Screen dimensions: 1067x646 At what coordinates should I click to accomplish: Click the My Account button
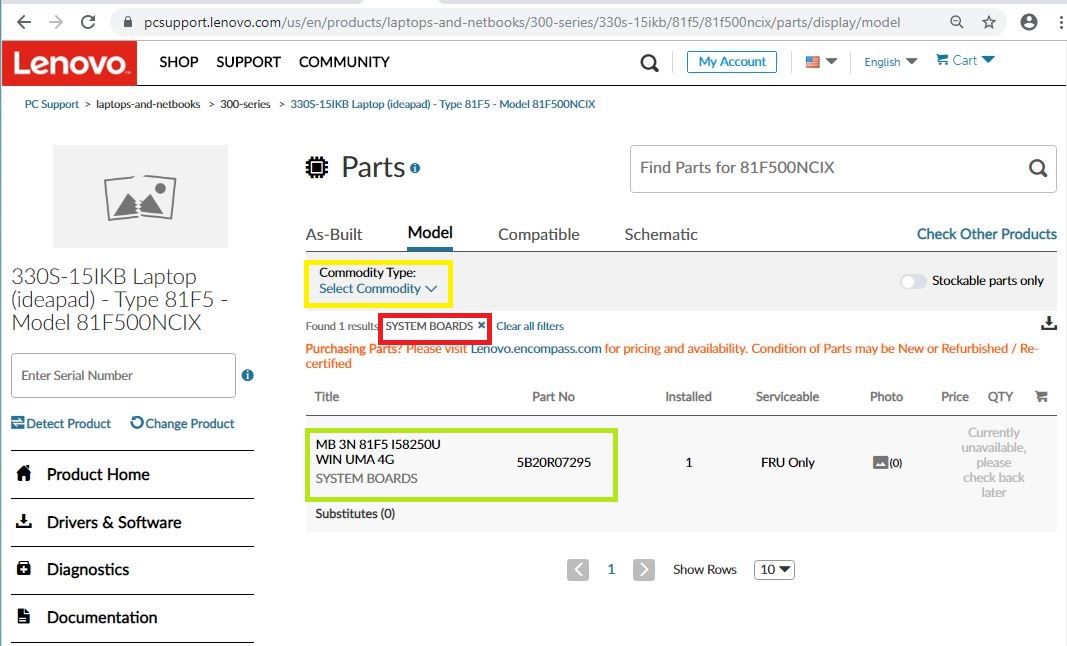point(732,62)
